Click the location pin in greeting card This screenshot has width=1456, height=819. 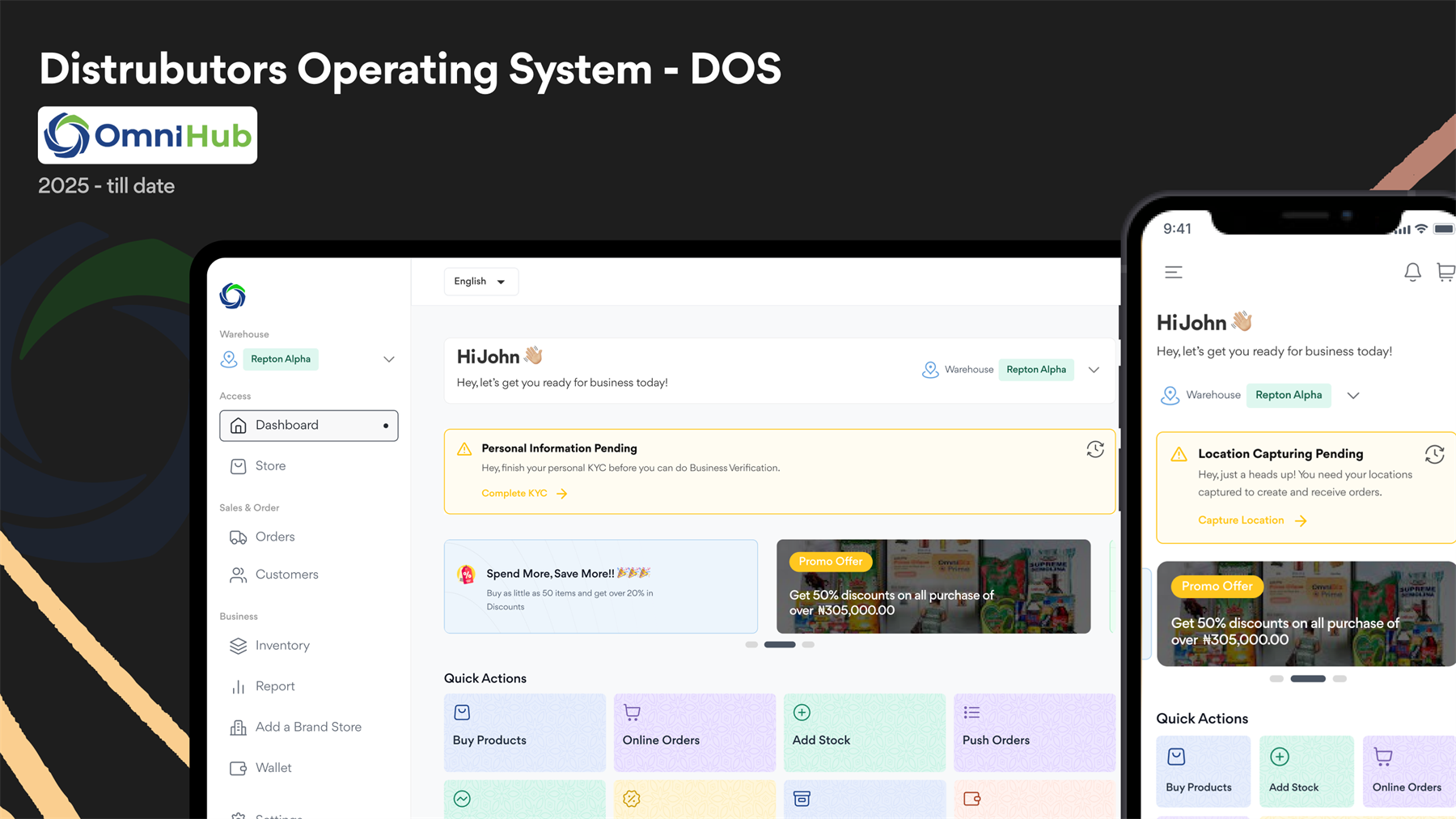930,370
